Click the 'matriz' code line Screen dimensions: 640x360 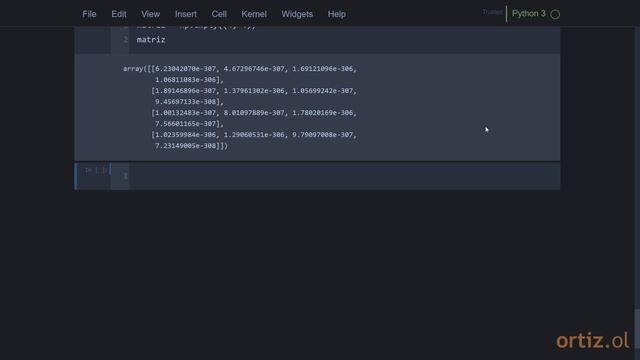point(151,40)
